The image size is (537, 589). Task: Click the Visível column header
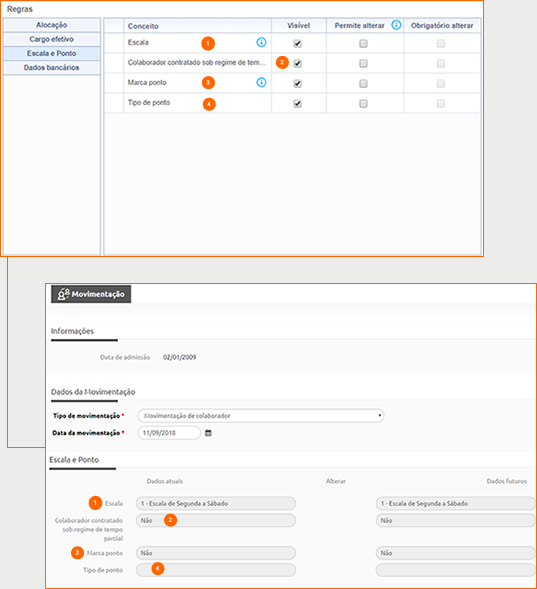click(x=299, y=26)
